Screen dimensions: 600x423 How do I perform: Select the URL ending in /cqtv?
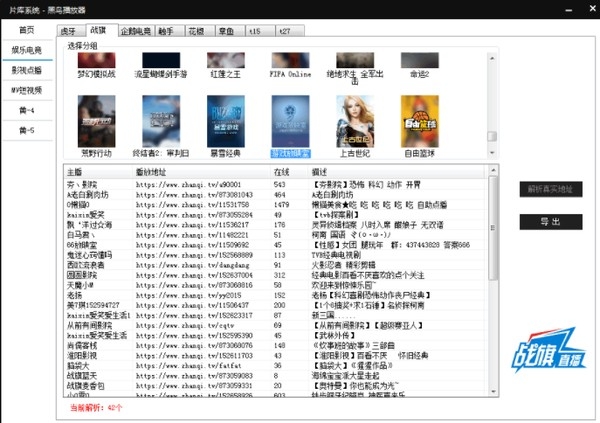(x=185, y=325)
